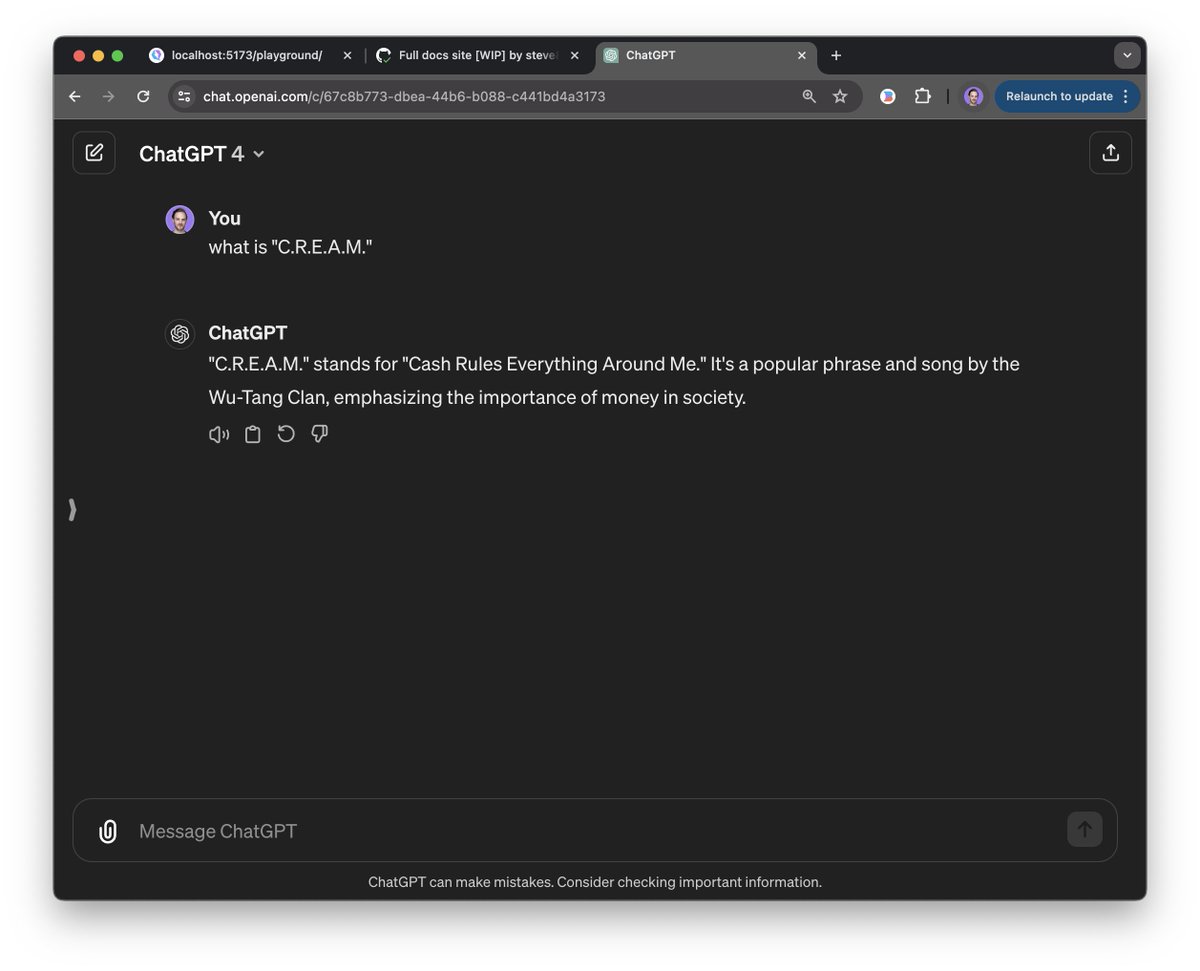1200x971 pixels.
Task: Click the response text about Wu-Tang Clan
Action: coord(614,380)
